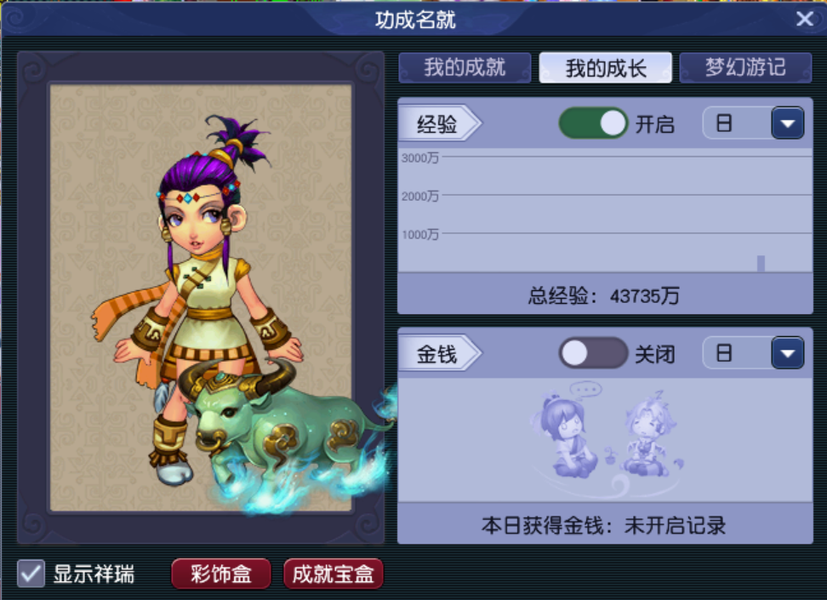Click the sleeping chibi character illustration
Viewport: 827px width, 600px height.
(x=650, y=435)
